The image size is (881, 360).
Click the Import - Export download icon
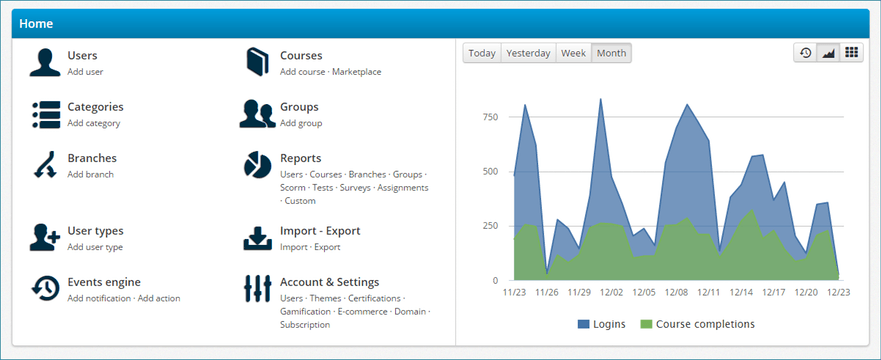tap(258, 238)
